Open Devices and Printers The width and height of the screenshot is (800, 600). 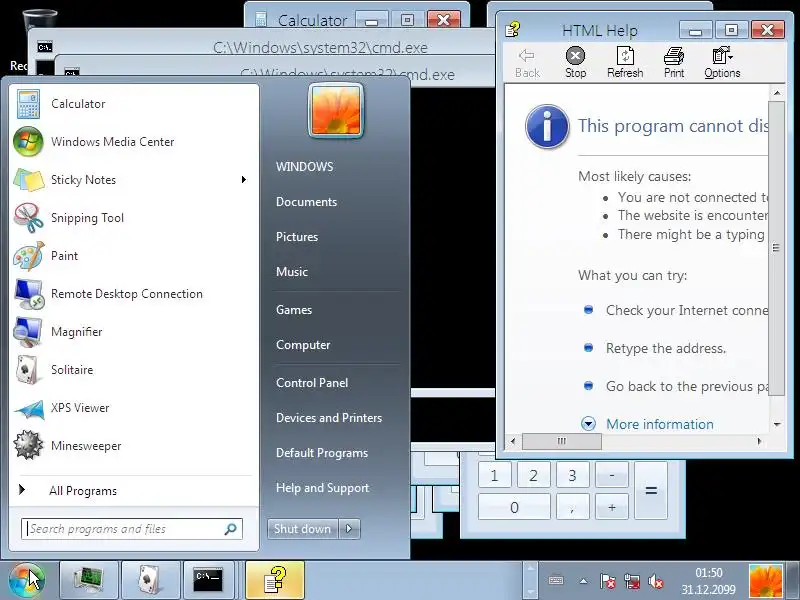329,418
